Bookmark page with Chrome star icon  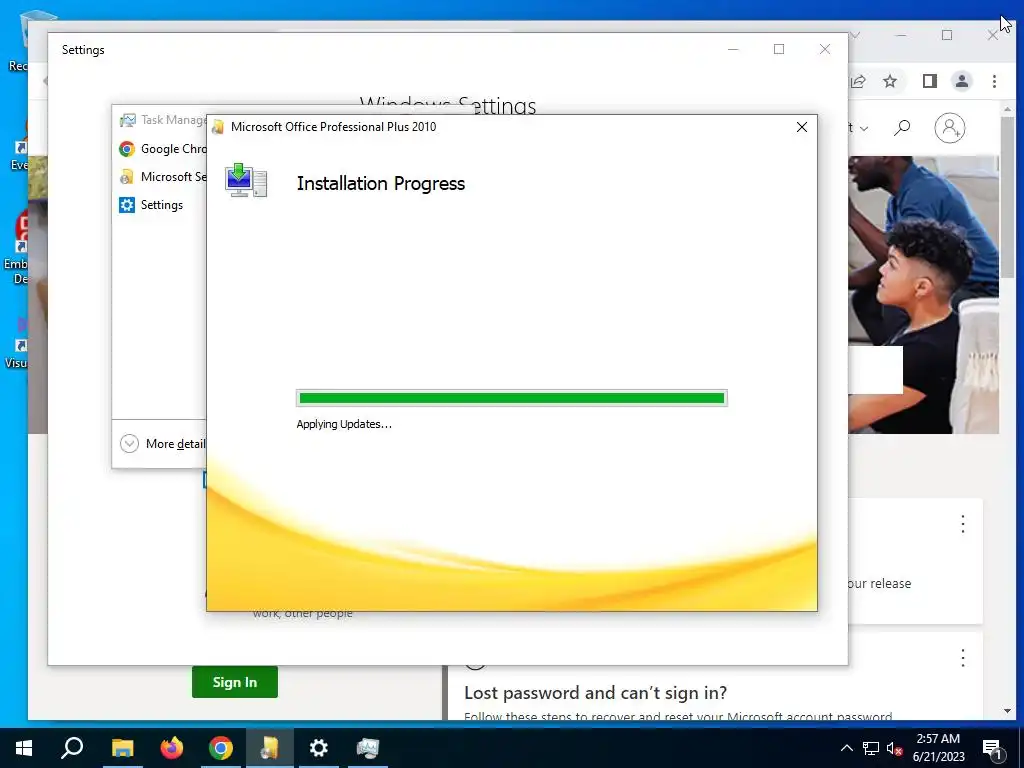(889, 81)
